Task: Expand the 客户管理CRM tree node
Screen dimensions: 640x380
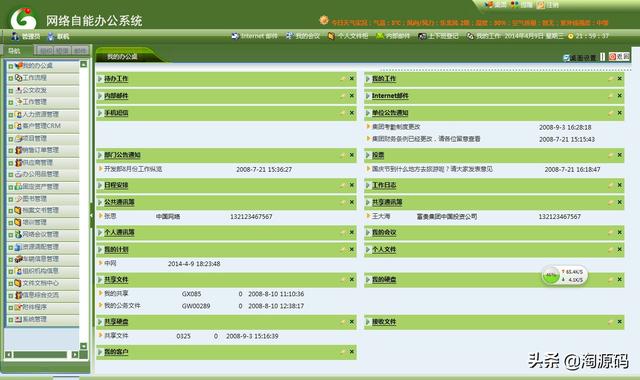Action: (11, 127)
